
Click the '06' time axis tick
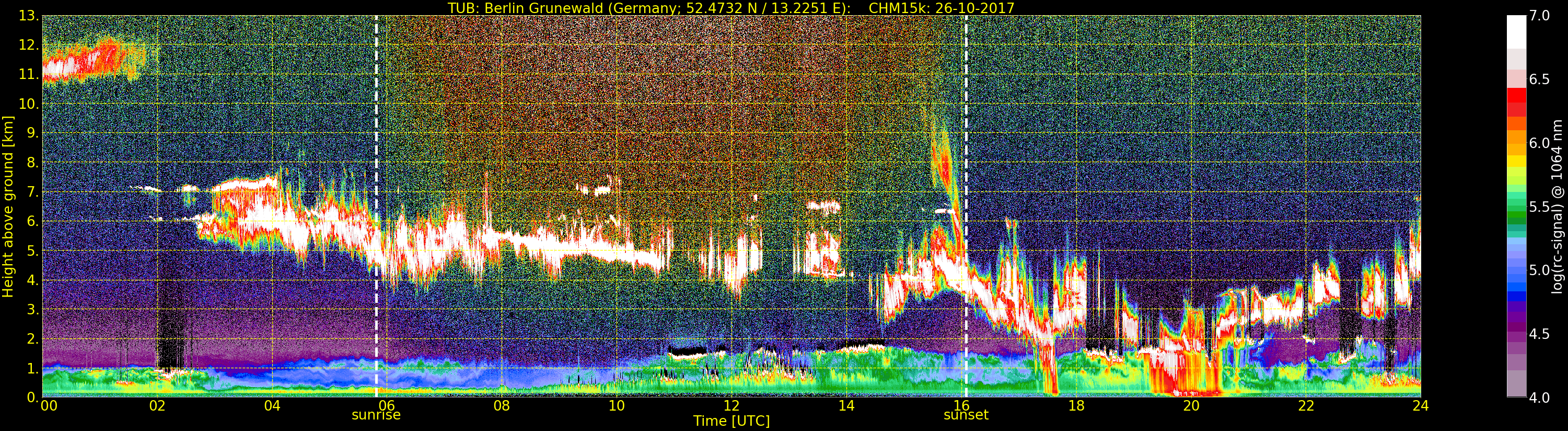387,405
